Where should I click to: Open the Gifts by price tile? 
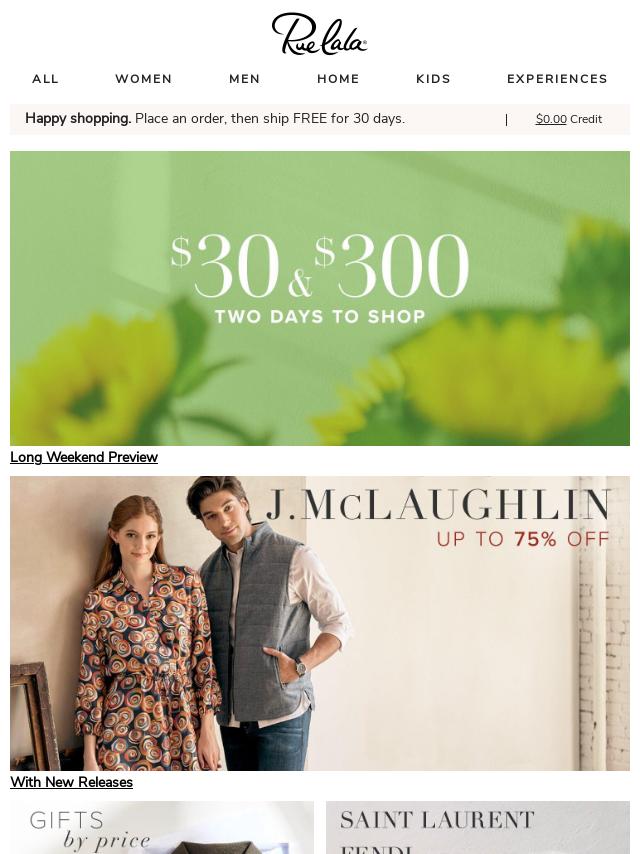162,827
